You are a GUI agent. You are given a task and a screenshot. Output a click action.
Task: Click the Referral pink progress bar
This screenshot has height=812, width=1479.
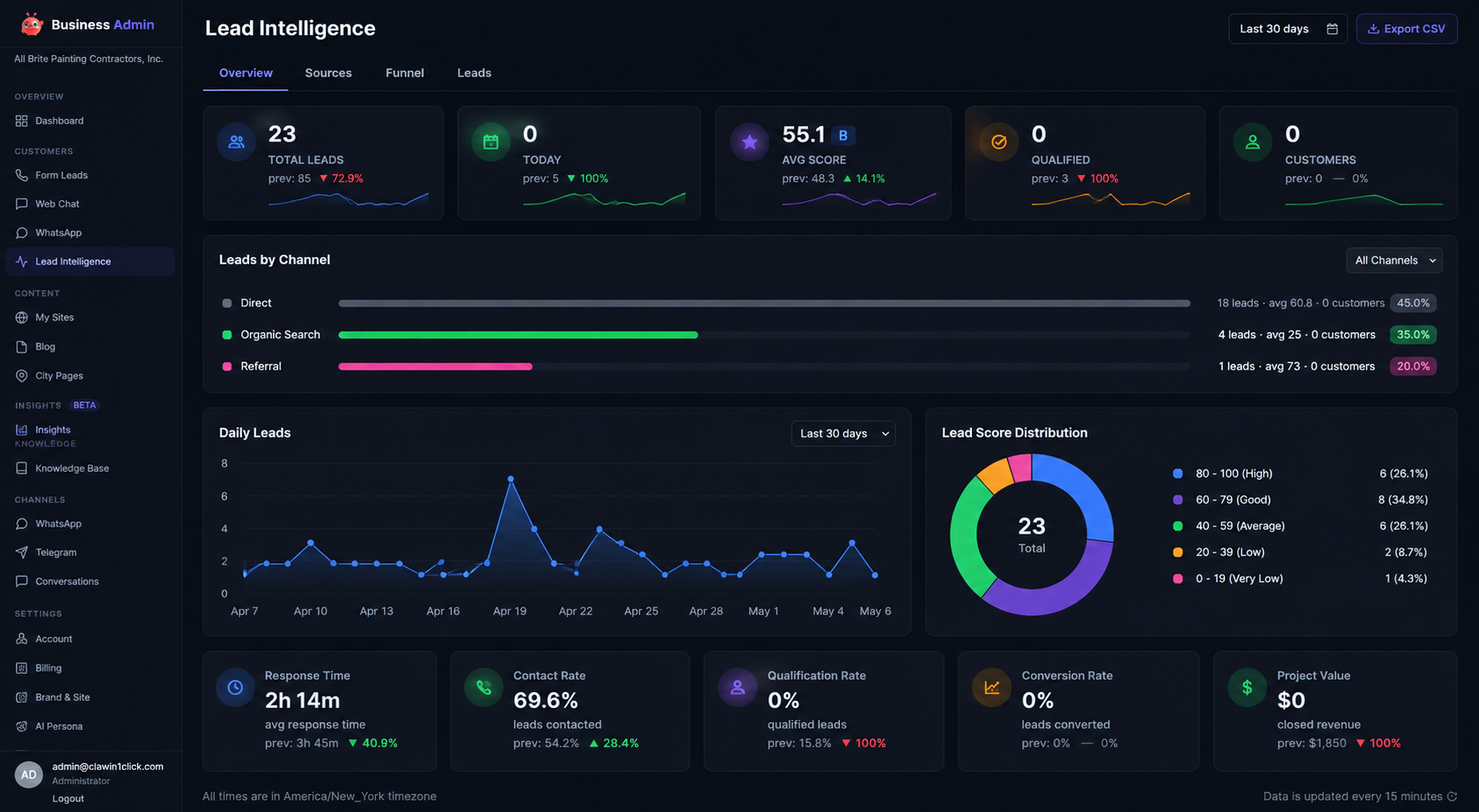[435, 366]
